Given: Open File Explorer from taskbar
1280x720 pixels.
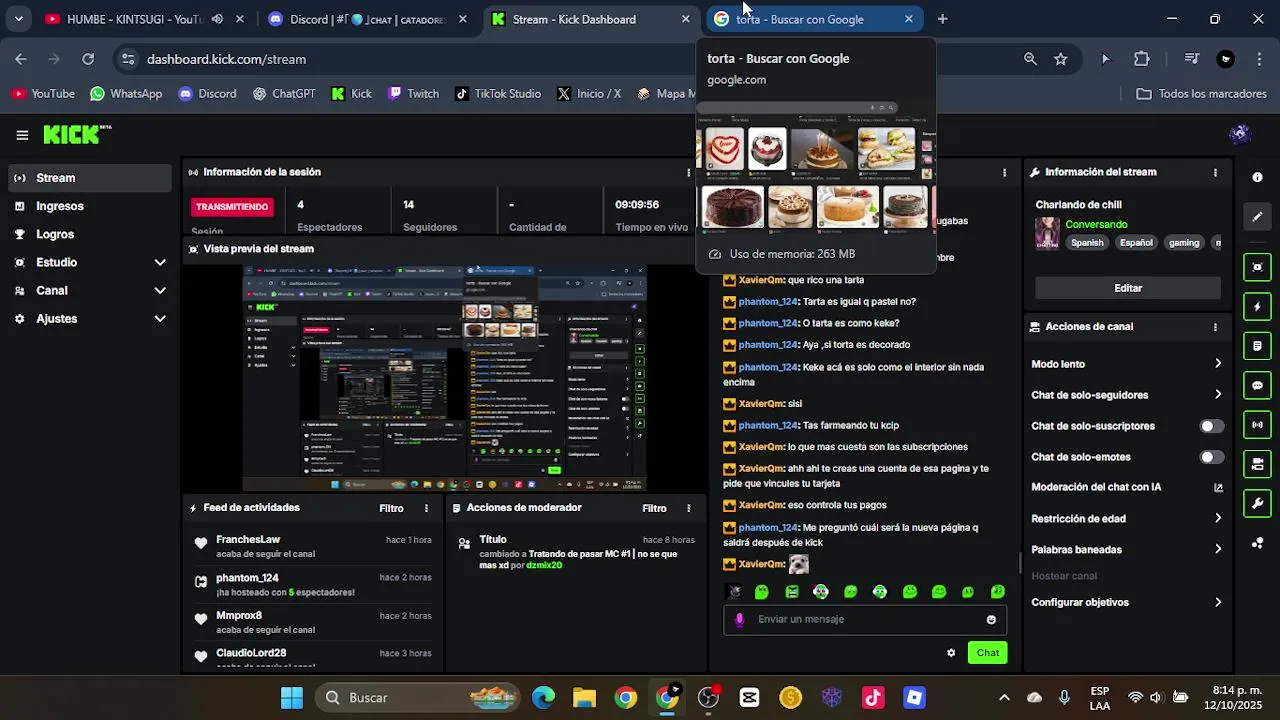Looking at the screenshot, I should point(584,698).
